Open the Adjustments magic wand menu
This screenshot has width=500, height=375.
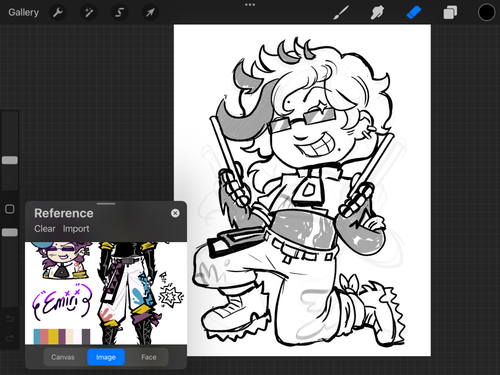89,13
